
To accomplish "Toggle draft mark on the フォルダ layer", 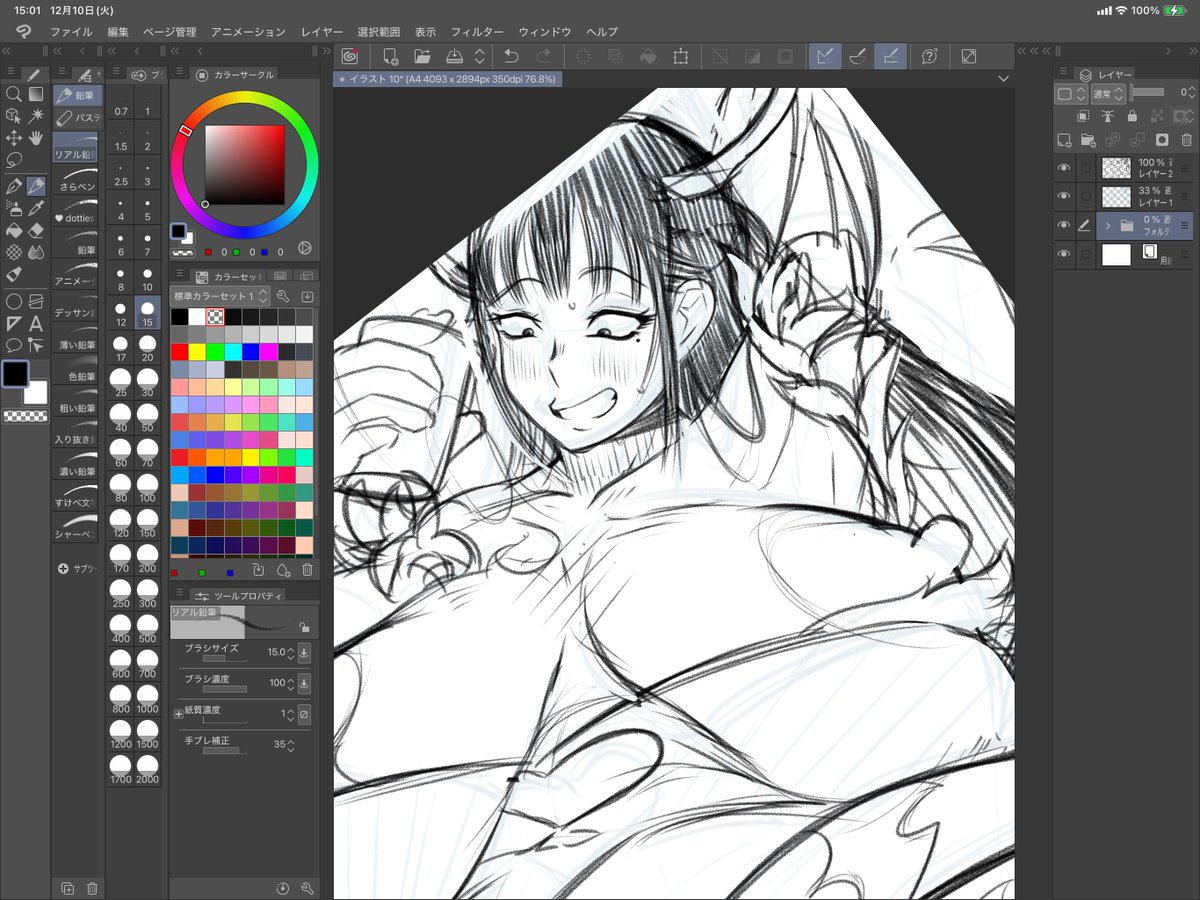I will point(1084,224).
